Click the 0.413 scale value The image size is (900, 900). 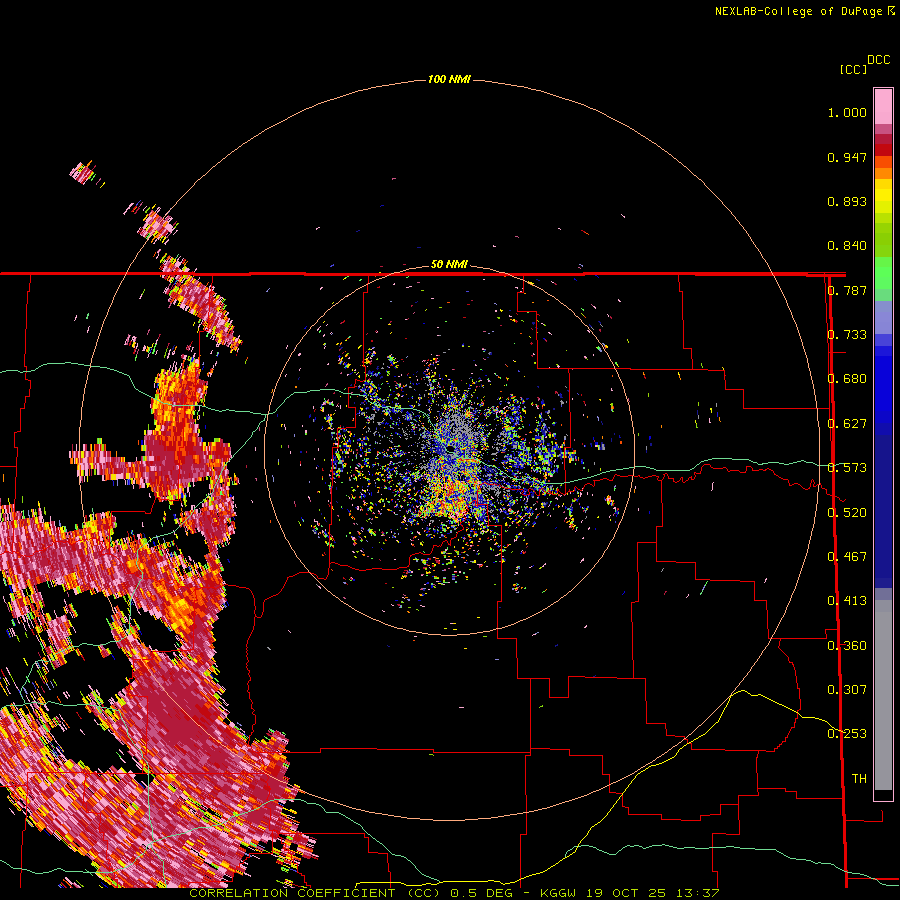point(847,601)
